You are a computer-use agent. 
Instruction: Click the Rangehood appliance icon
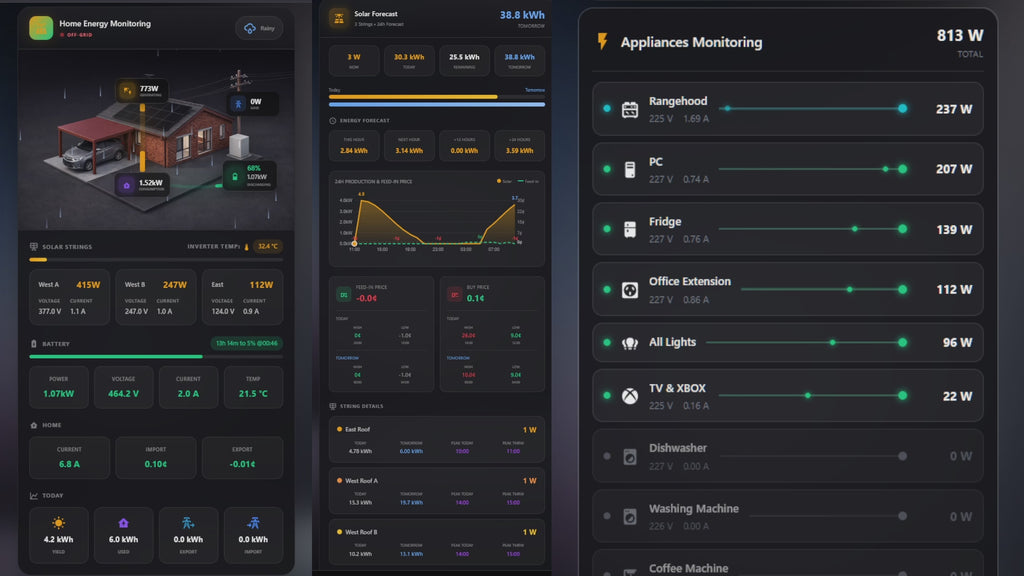coord(630,110)
